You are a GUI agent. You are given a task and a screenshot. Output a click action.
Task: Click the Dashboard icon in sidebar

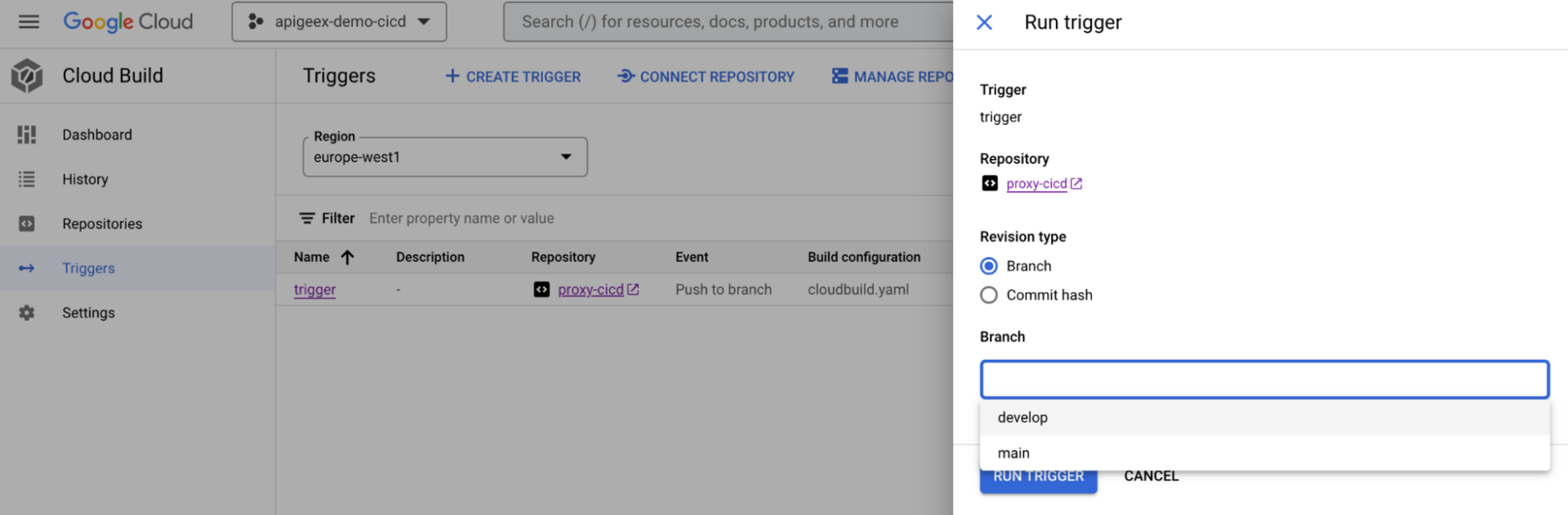click(x=27, y=135)
